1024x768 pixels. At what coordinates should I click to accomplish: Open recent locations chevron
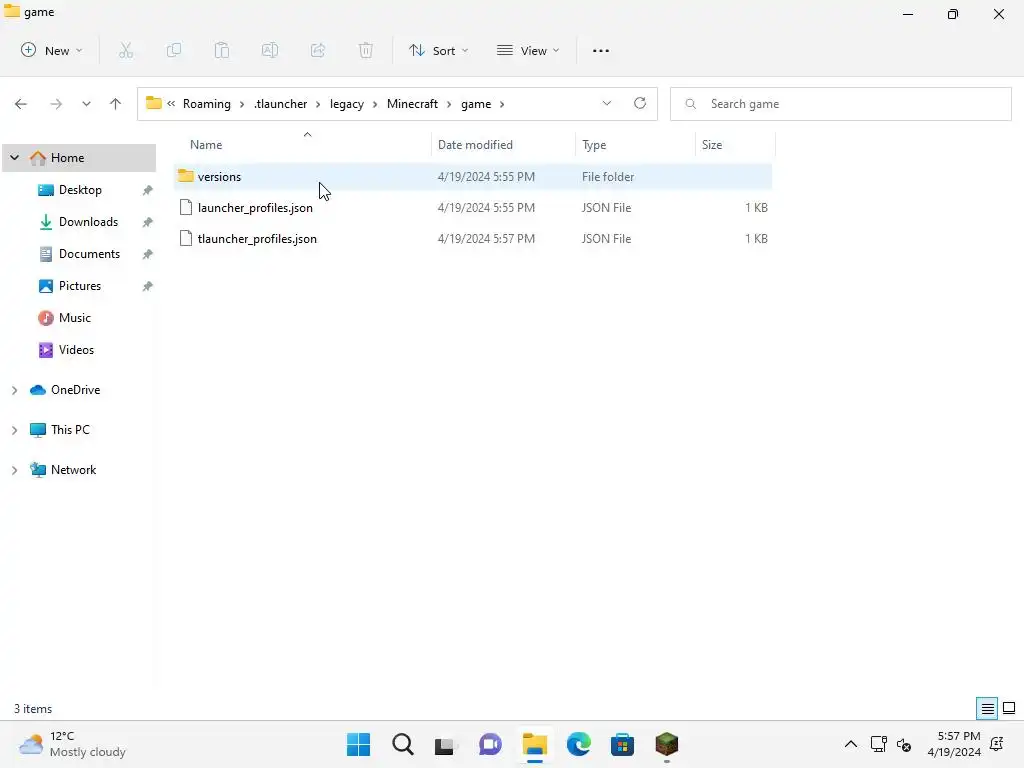86,104
